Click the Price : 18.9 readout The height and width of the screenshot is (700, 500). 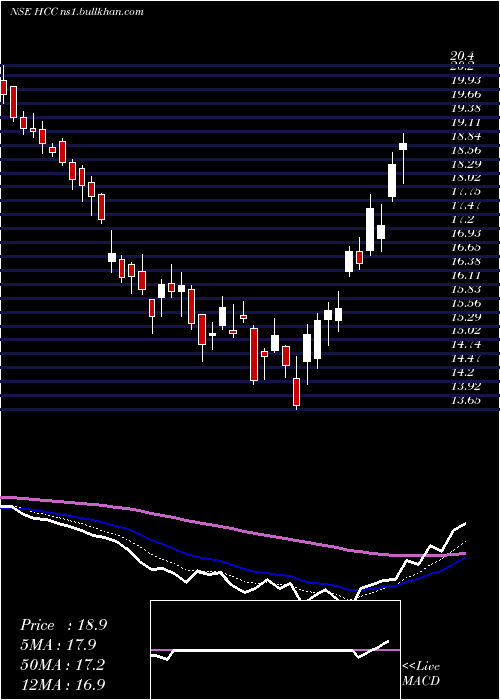point(63,625)
